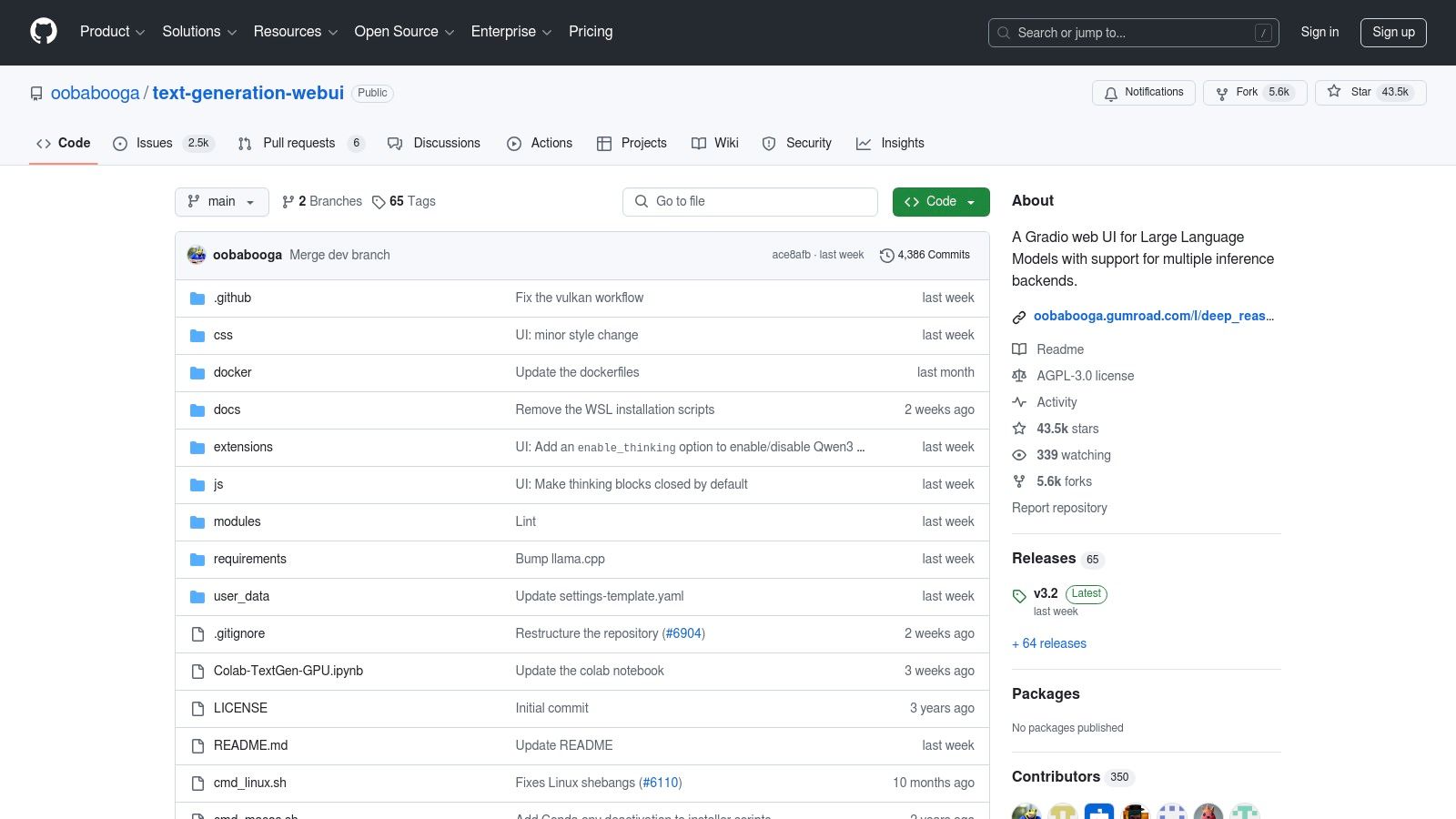
Task: Switch to the Wiki tab
Action: (x=715, y=143)
